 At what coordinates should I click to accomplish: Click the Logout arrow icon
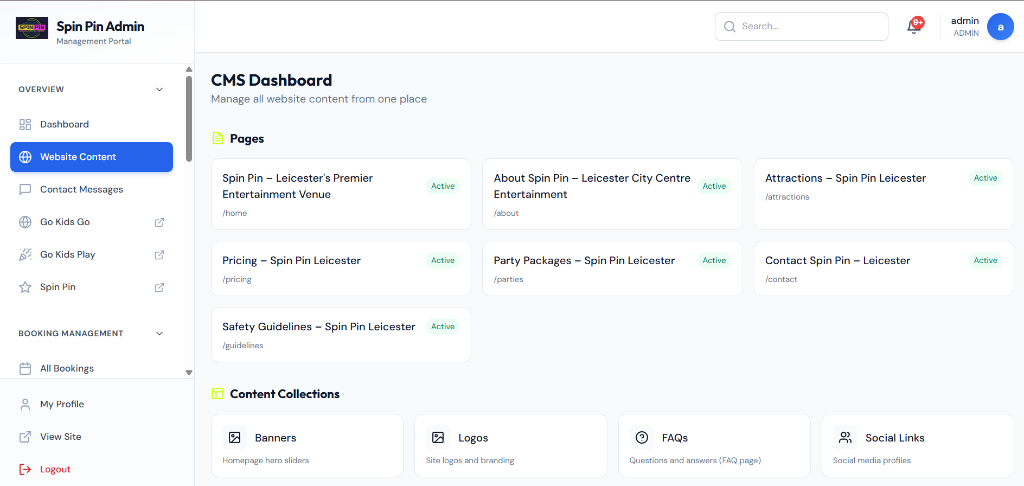pyautogui.click(x=25, y=469)
